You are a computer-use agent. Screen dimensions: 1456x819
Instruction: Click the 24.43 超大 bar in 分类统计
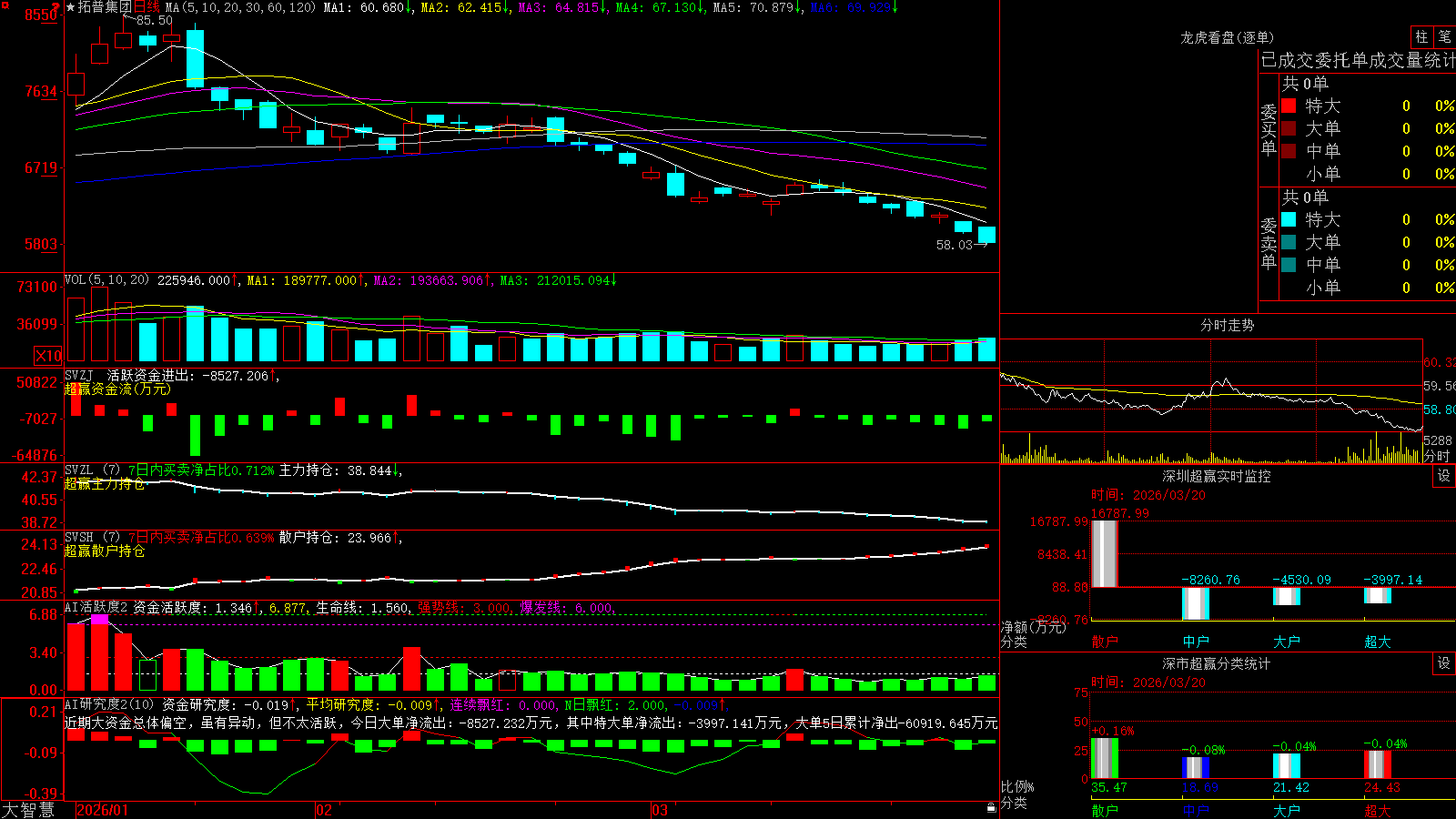1377,764
